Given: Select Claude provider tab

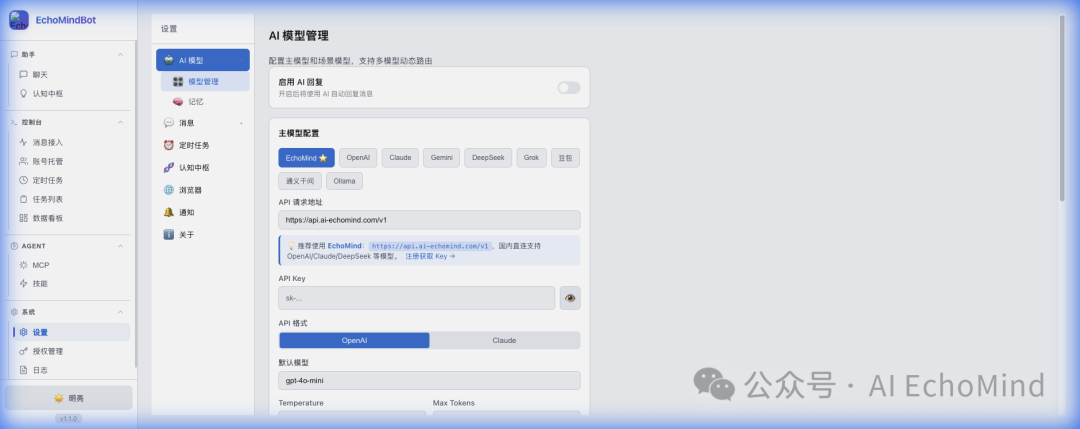Looking at the screenshot, I should 400,158.
